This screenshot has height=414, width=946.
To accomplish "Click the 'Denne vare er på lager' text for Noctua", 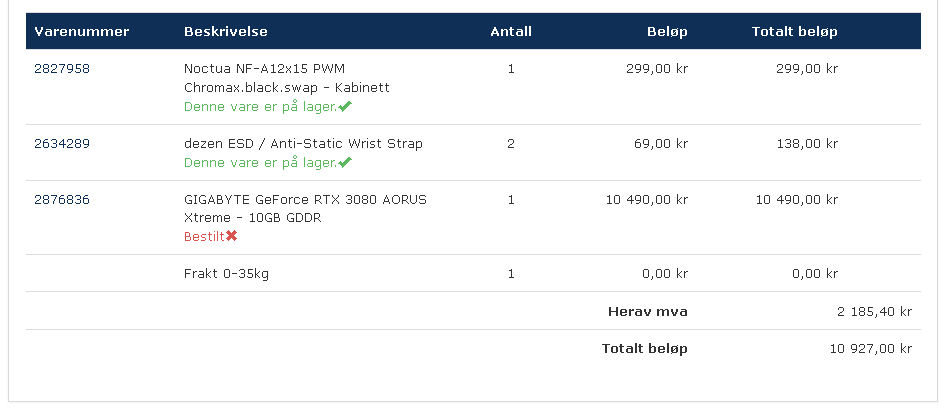I will coord(261,107).
